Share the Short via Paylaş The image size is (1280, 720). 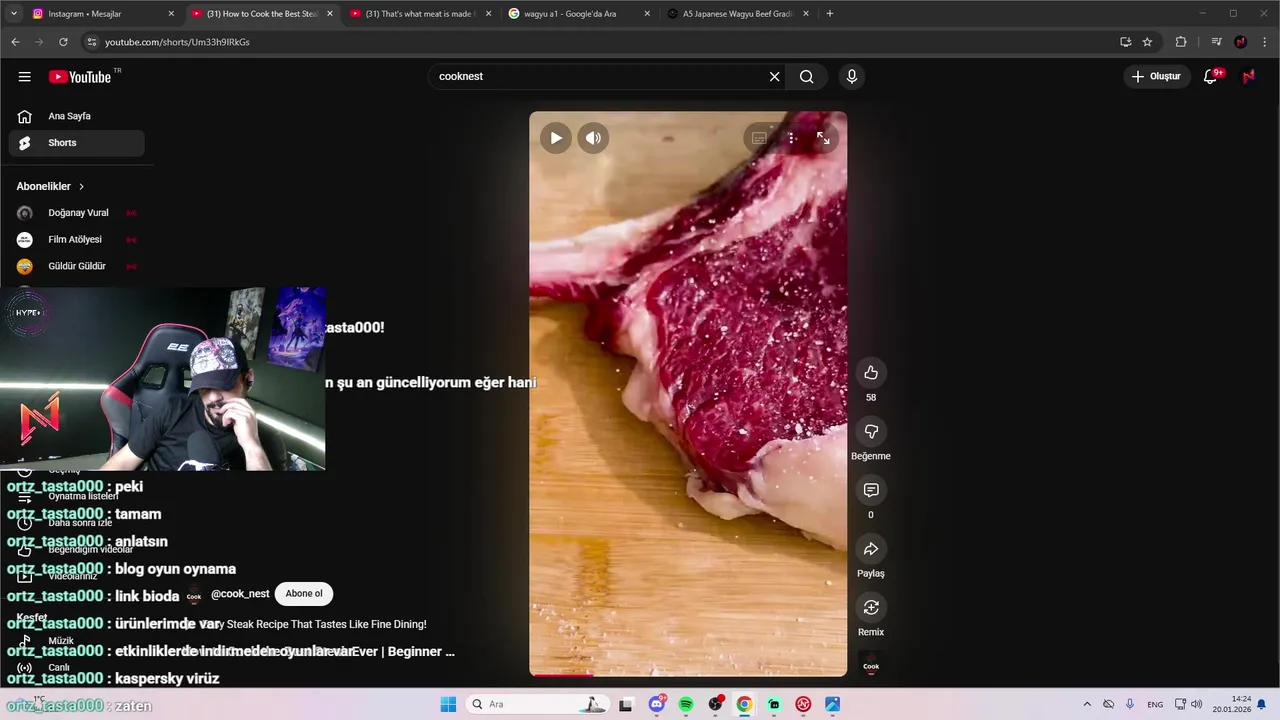click(x=871, y=549)
